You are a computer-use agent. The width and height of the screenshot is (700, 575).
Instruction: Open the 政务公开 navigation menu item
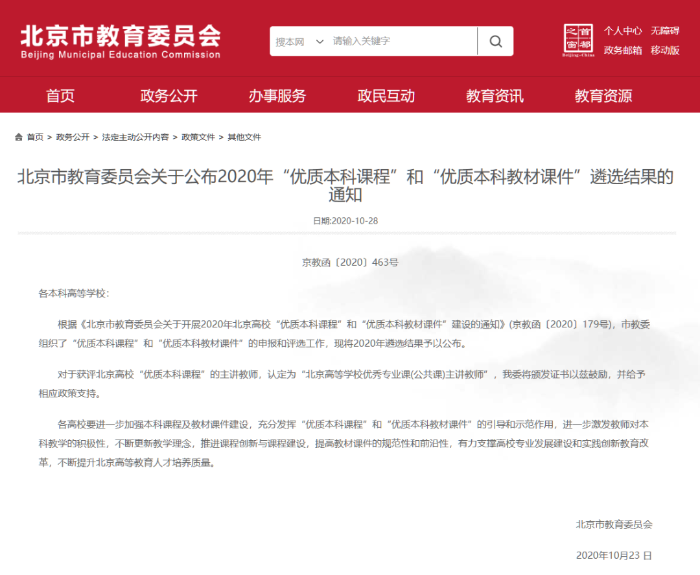tap(169, 96)
